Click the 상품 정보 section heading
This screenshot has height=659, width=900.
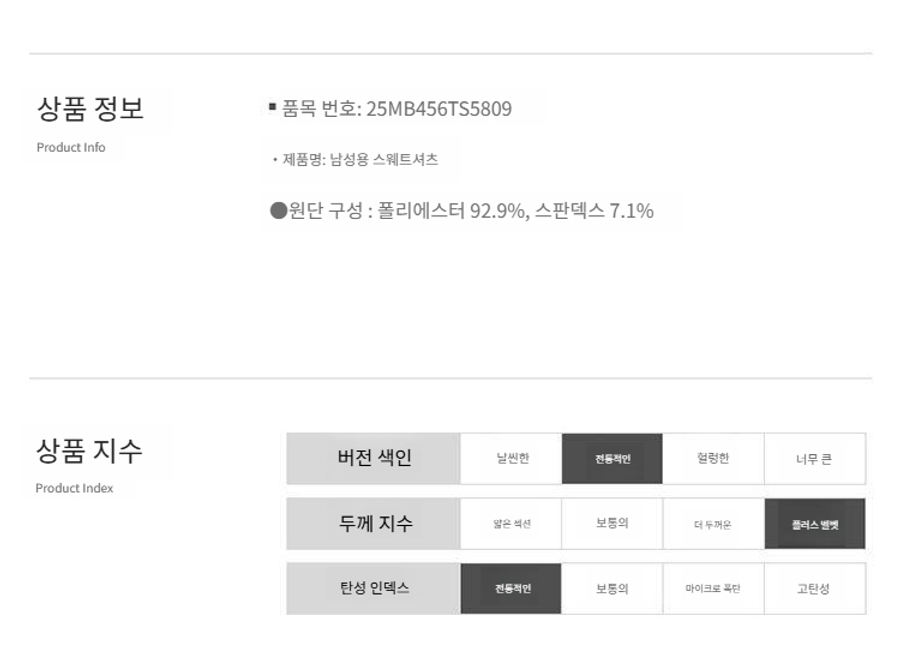click(90, 108)
